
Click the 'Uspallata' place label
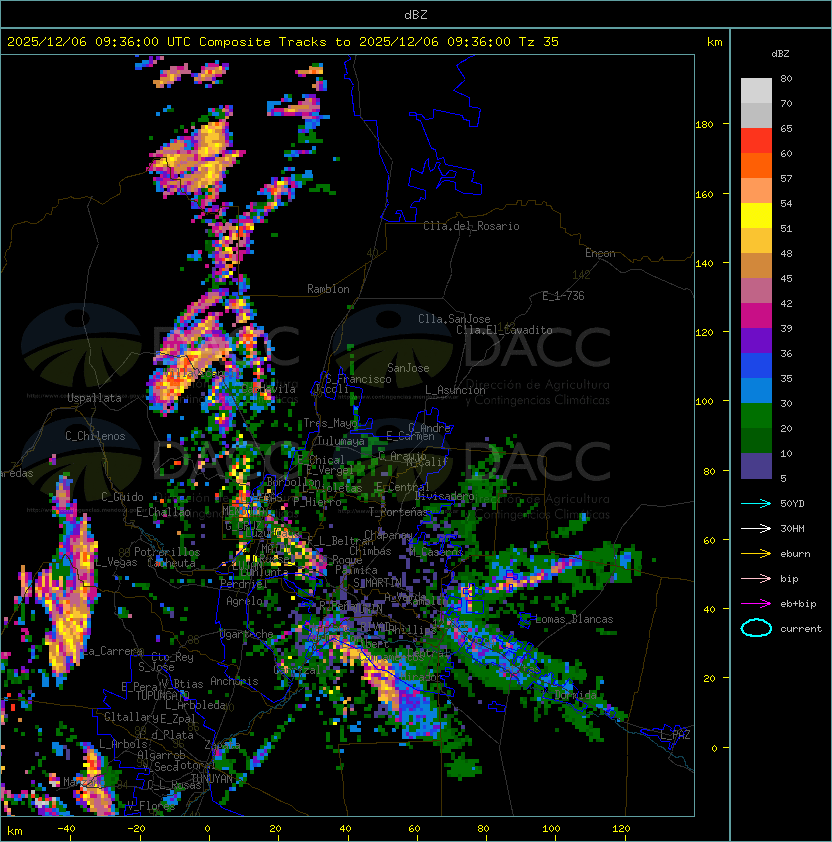[94, 398]
